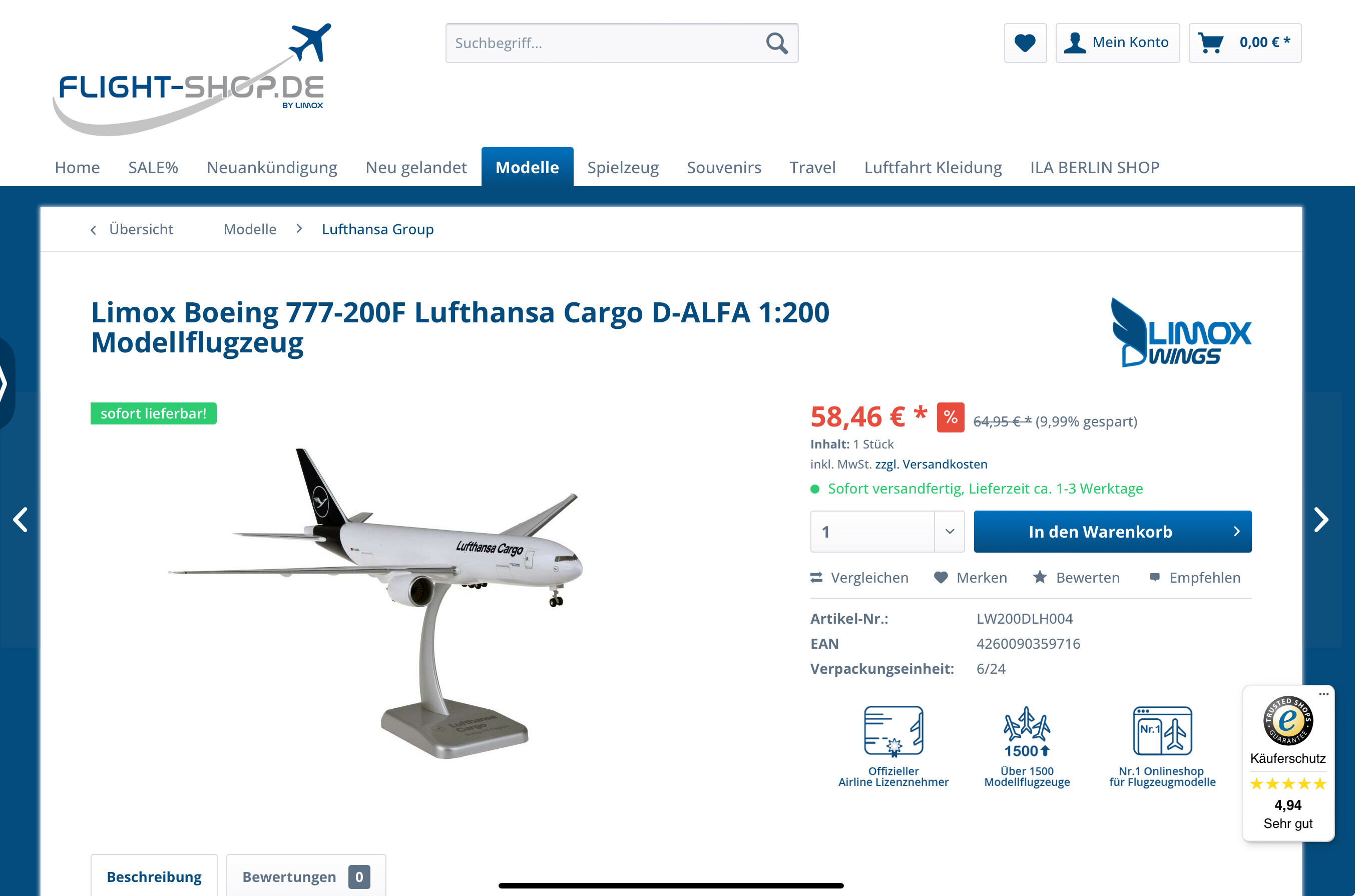This screenshot has height=896, width=1355.
Task: Click the Limox Wings brand logo
Action: point(1180,332)
